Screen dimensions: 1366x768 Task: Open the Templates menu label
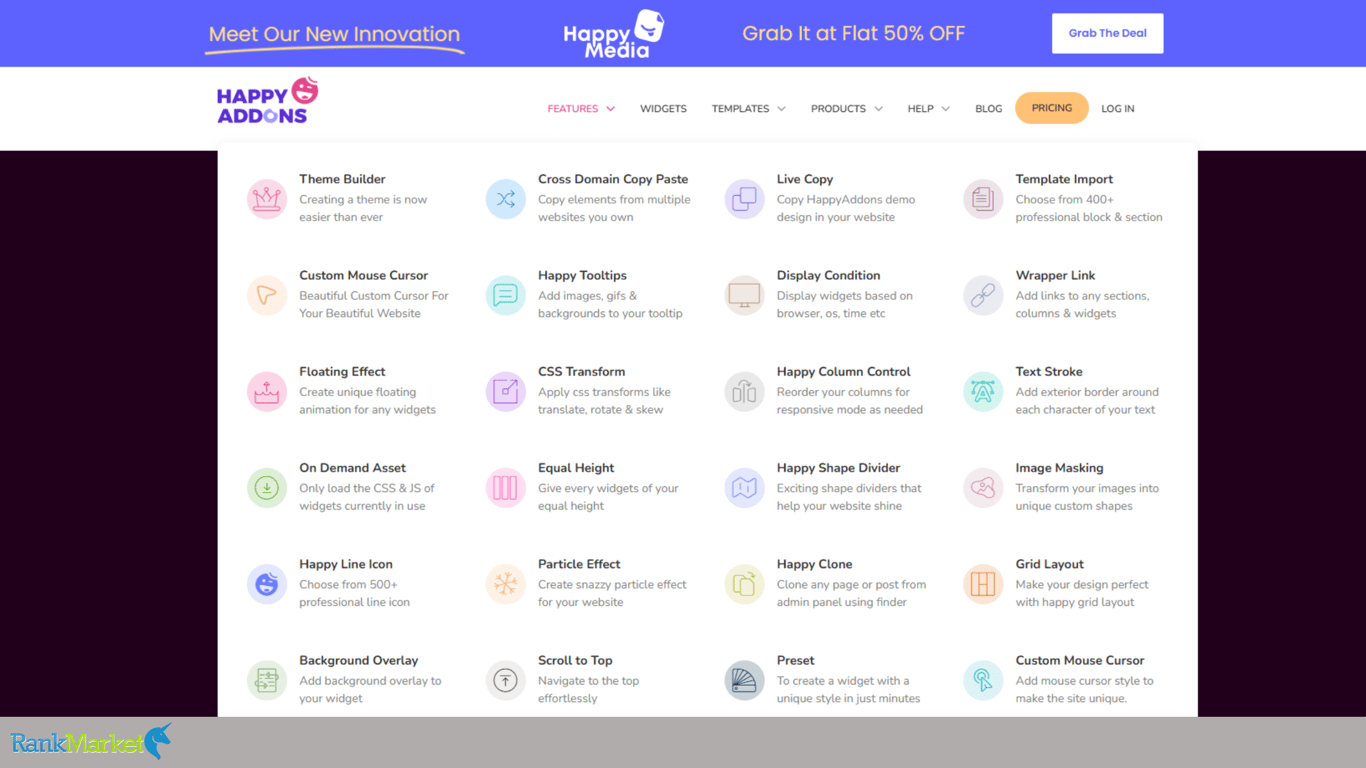(740, 109)
